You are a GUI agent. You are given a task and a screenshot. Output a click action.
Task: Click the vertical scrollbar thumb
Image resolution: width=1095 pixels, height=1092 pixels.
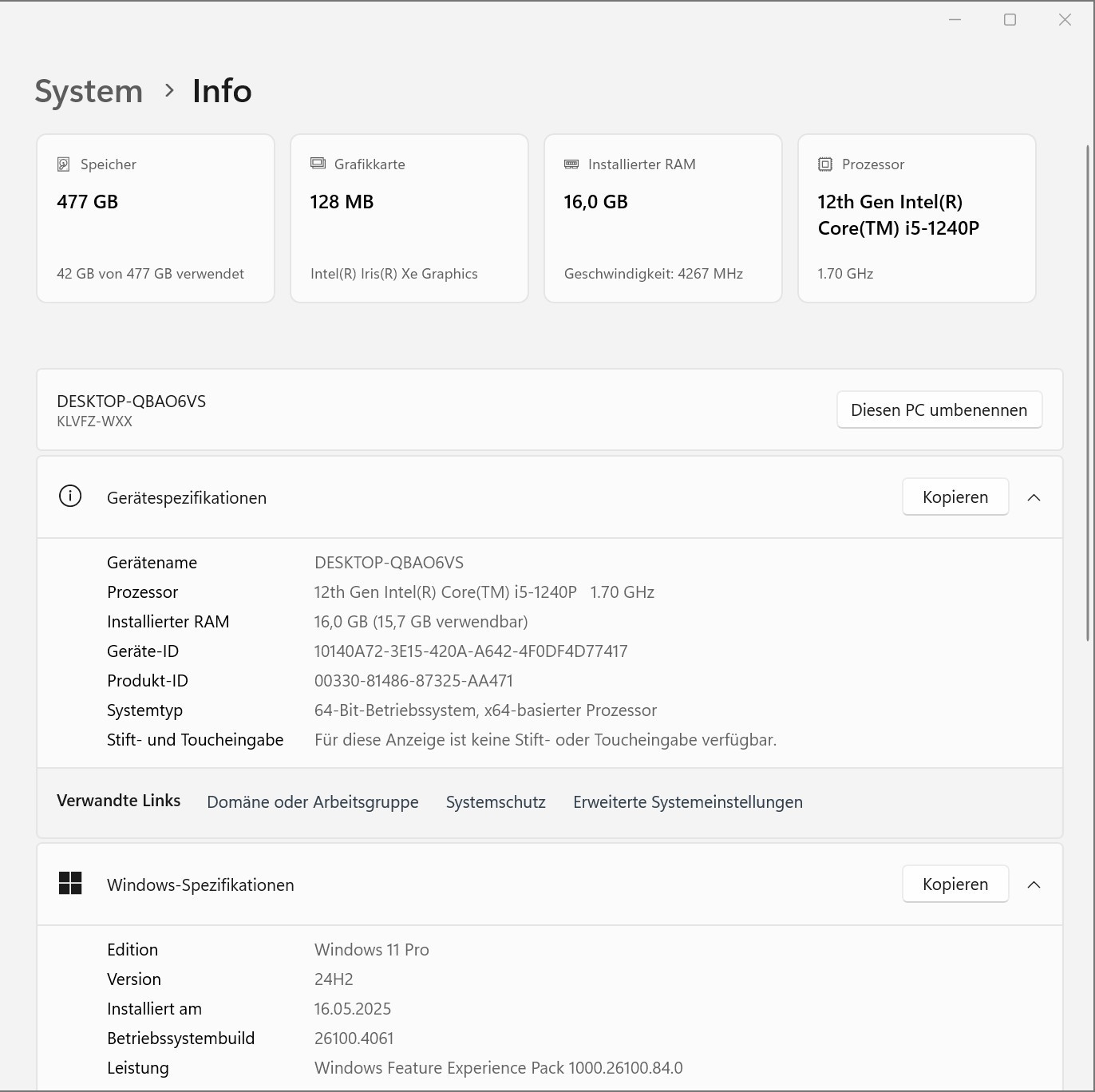click(x=1088, y=393)
